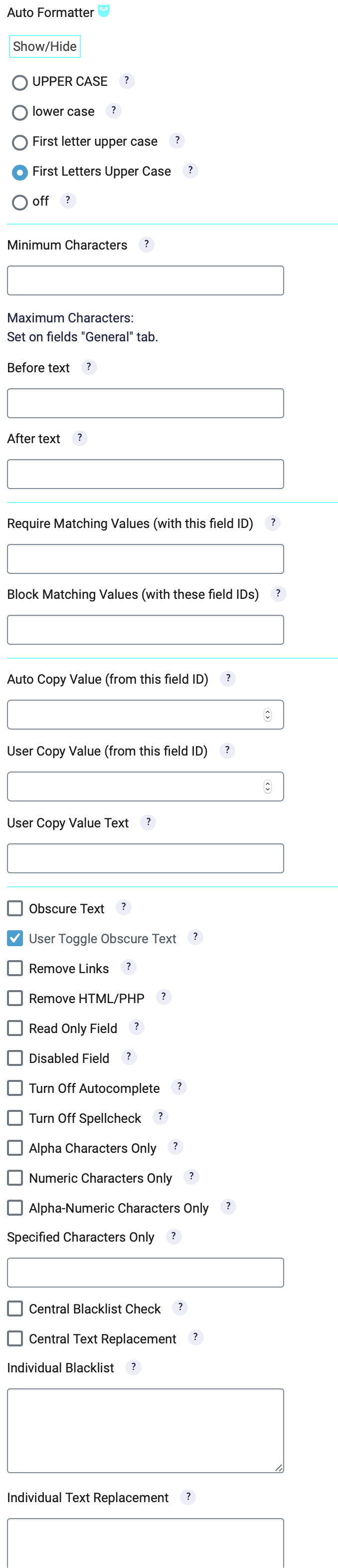Disable User Toggle Obscure Text
The height and width of the screenshot is (1568, 338).
(14, 938)
